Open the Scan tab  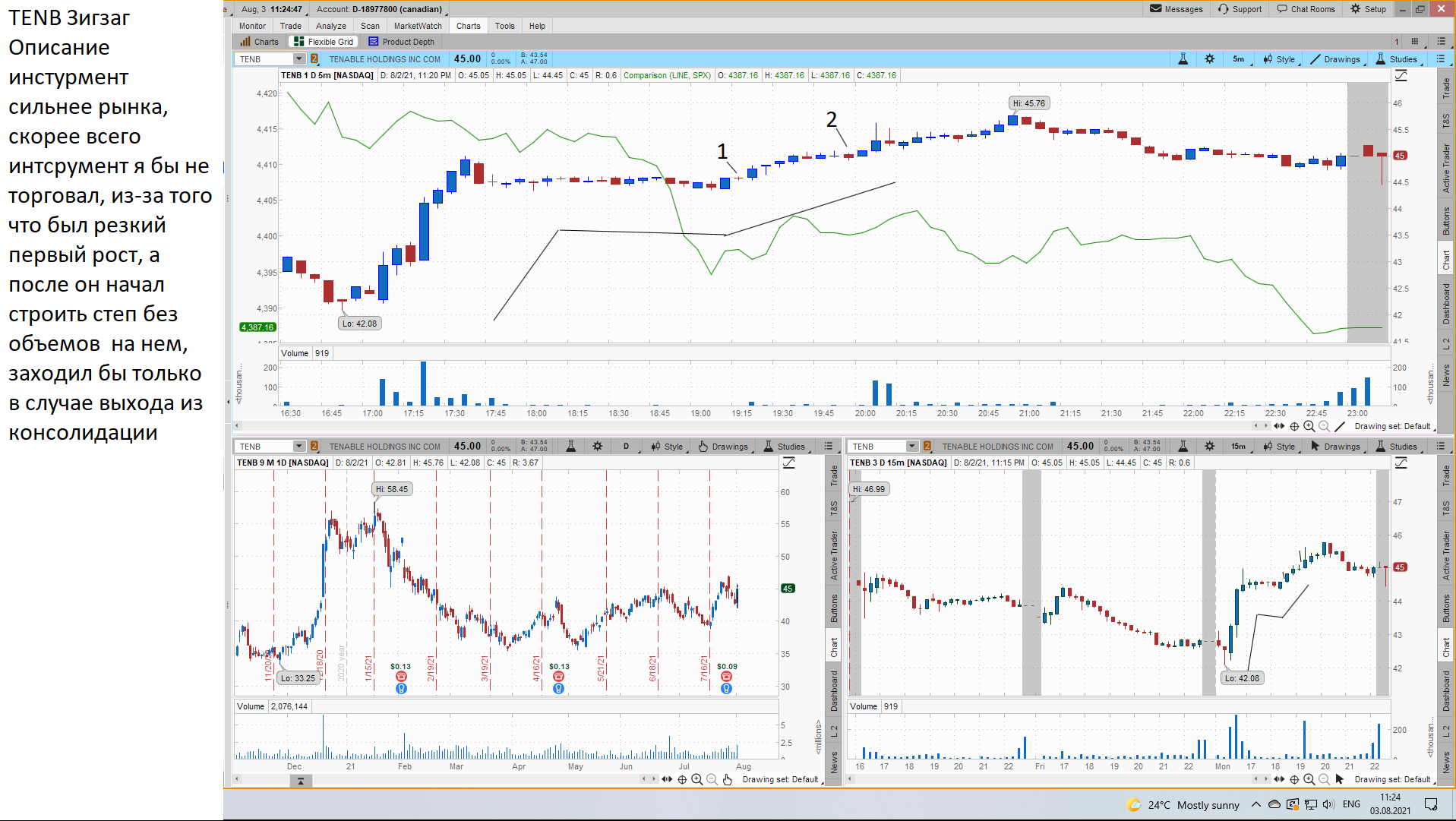click(x=370, y=26)
